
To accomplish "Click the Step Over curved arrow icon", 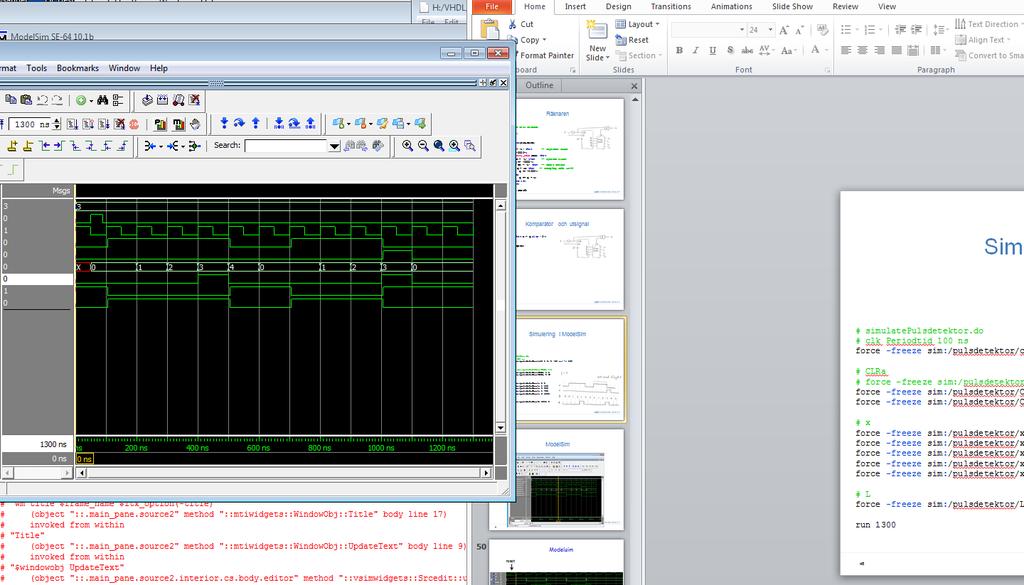I will [240, 123].
